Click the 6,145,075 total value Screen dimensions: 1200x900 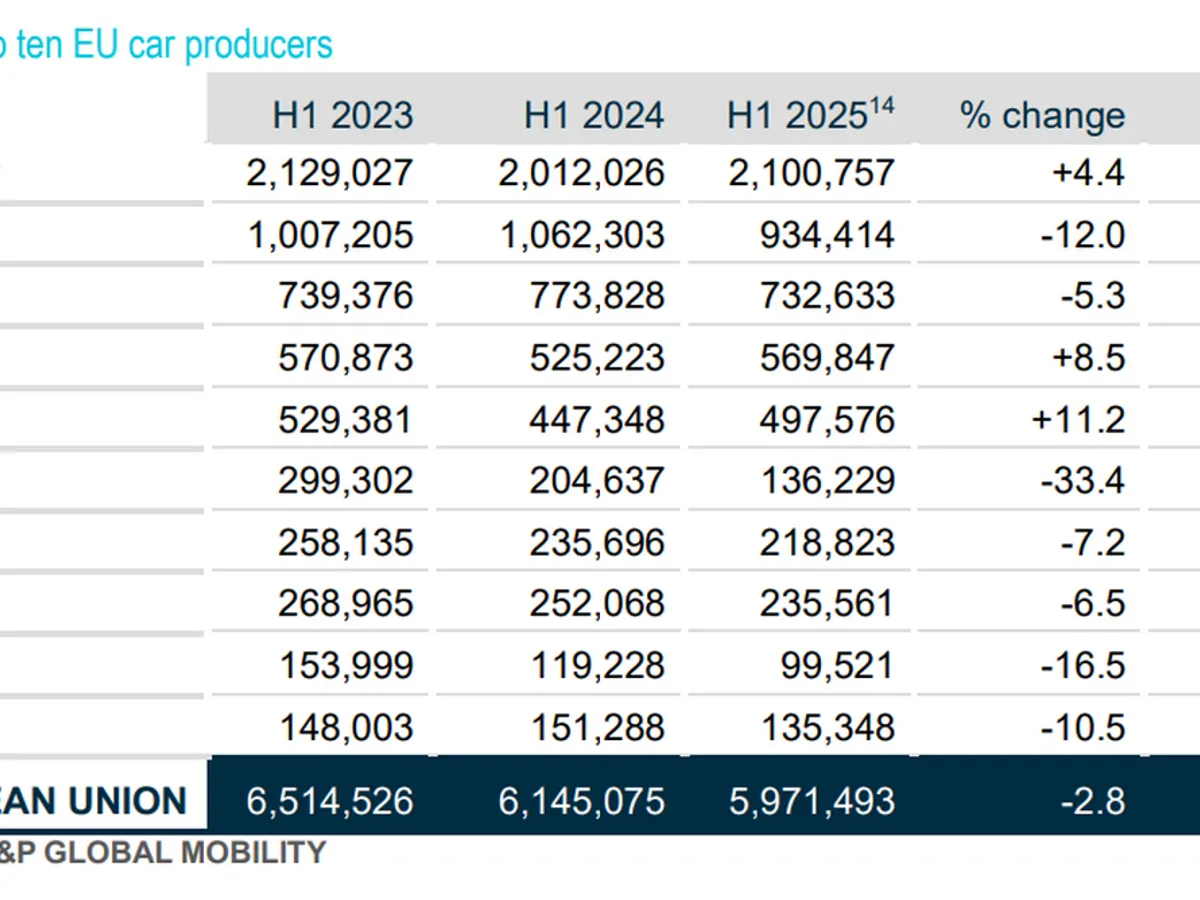coord(581,801)
